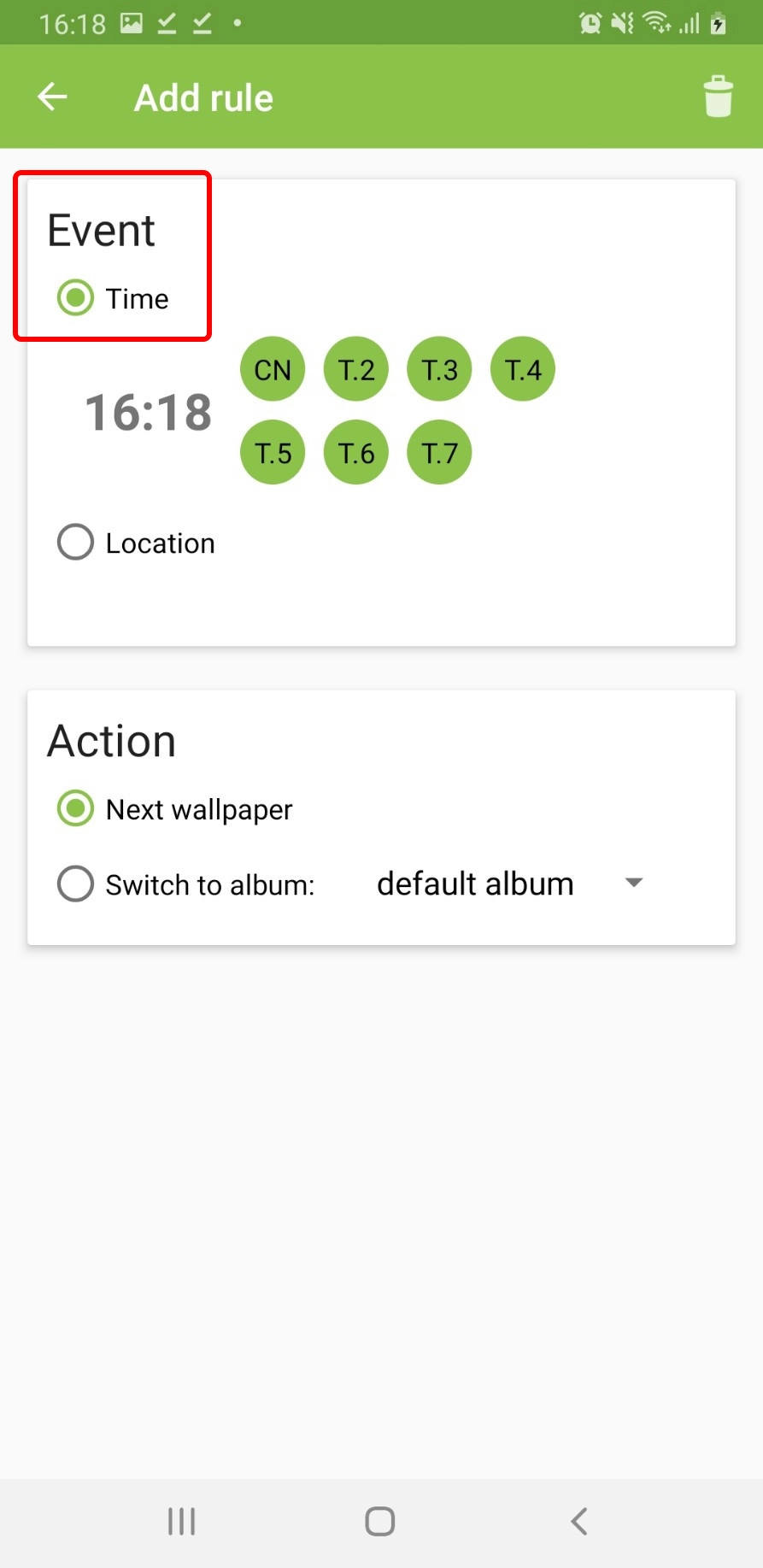763x1568 pixels.
Task: Toggle the T.4 day circle
Action: click(x=523, y=370)
